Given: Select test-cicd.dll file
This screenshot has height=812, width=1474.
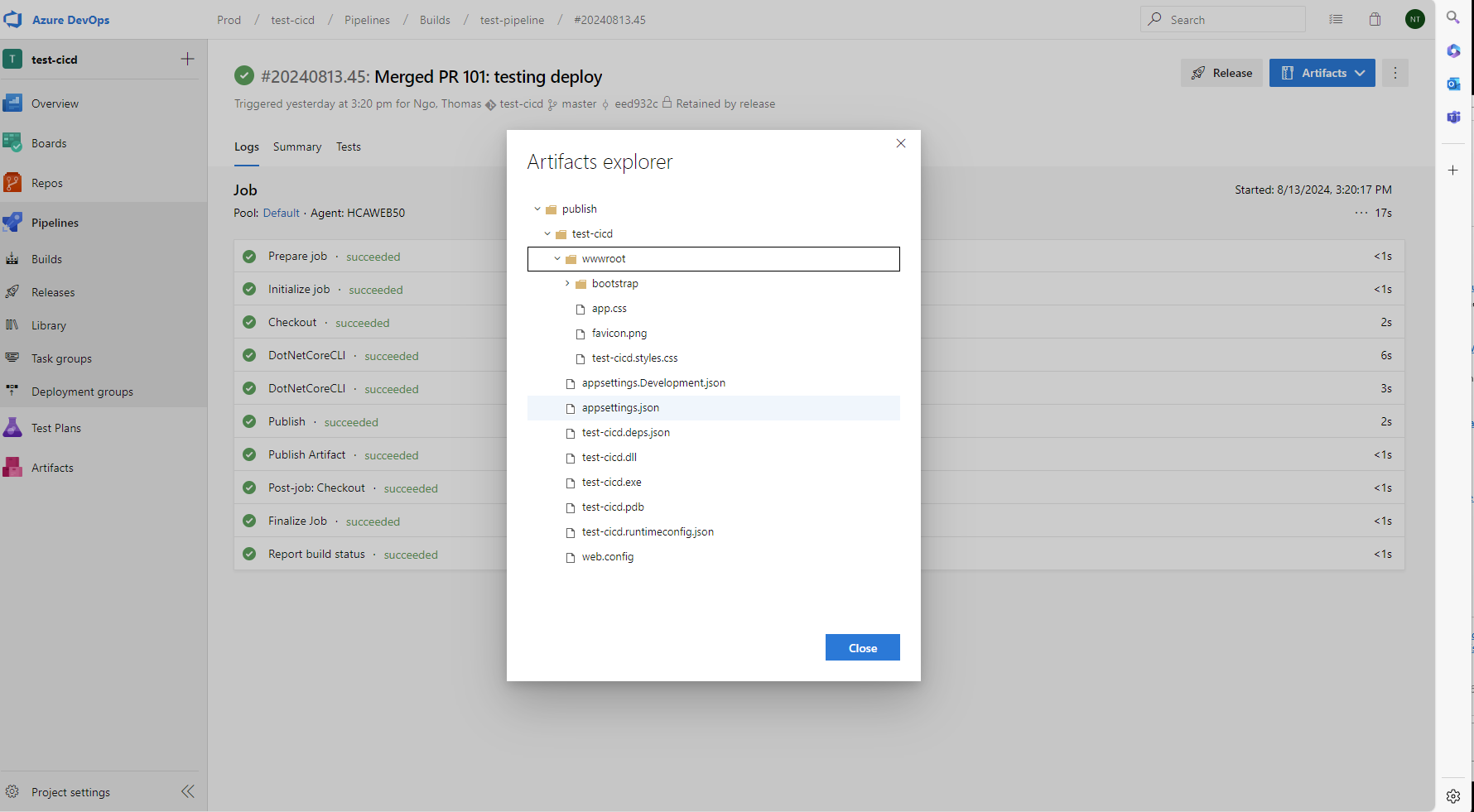Looking at the screenshot, I should click(x=714, y=458).
